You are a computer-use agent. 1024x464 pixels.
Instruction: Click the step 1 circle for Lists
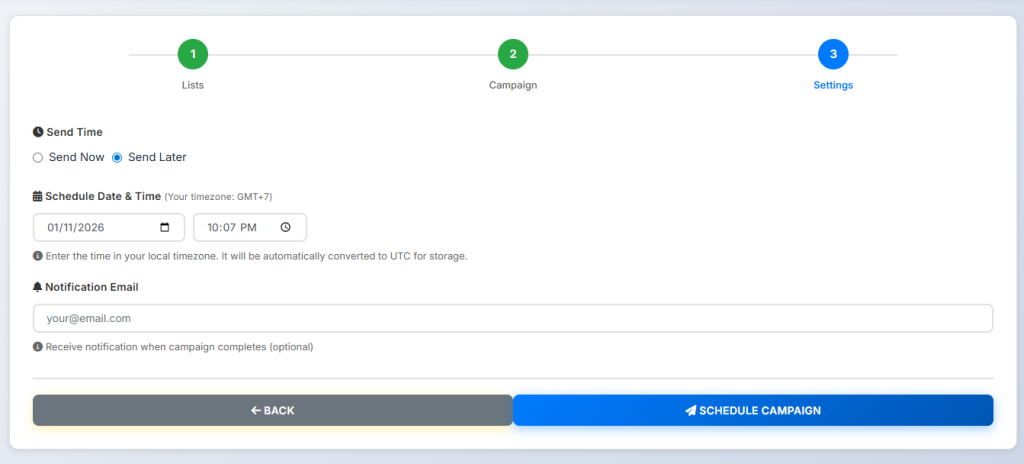click(193, 54)
